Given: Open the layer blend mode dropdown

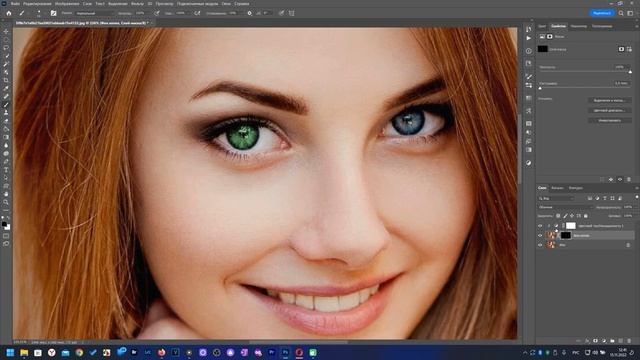Looking at the screenshot, I should pos(565,207).
